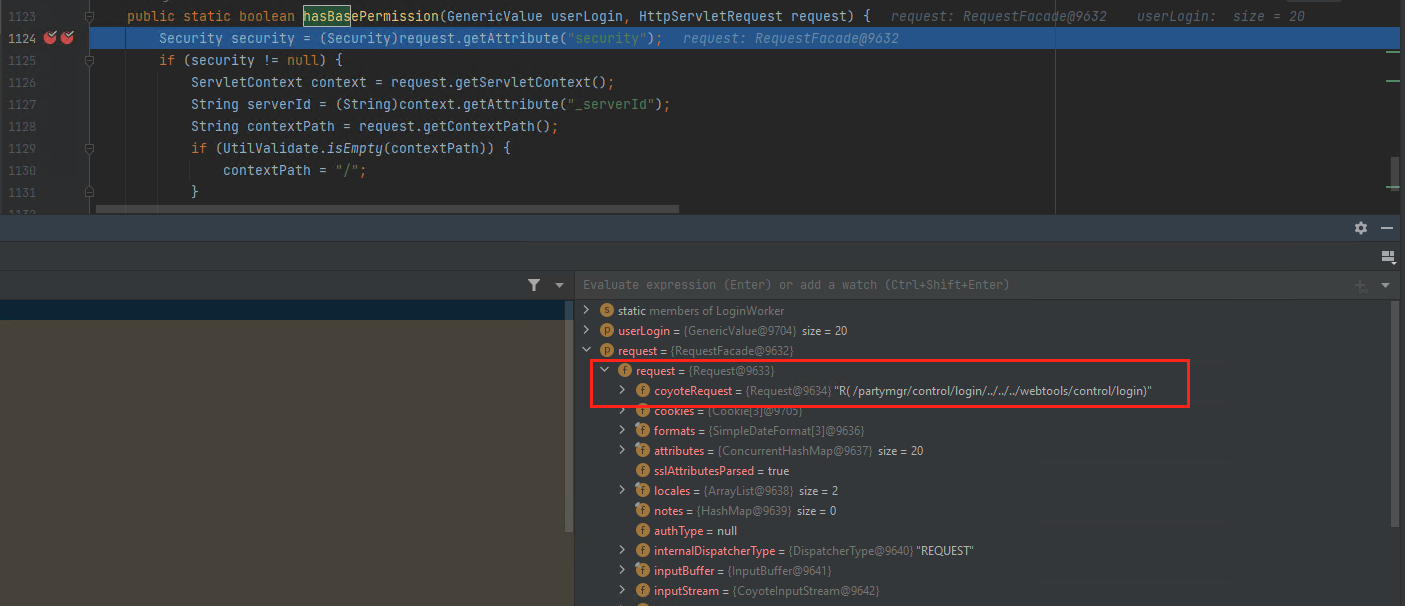Collapse the request RequestFacade node

tap(587, 351)
